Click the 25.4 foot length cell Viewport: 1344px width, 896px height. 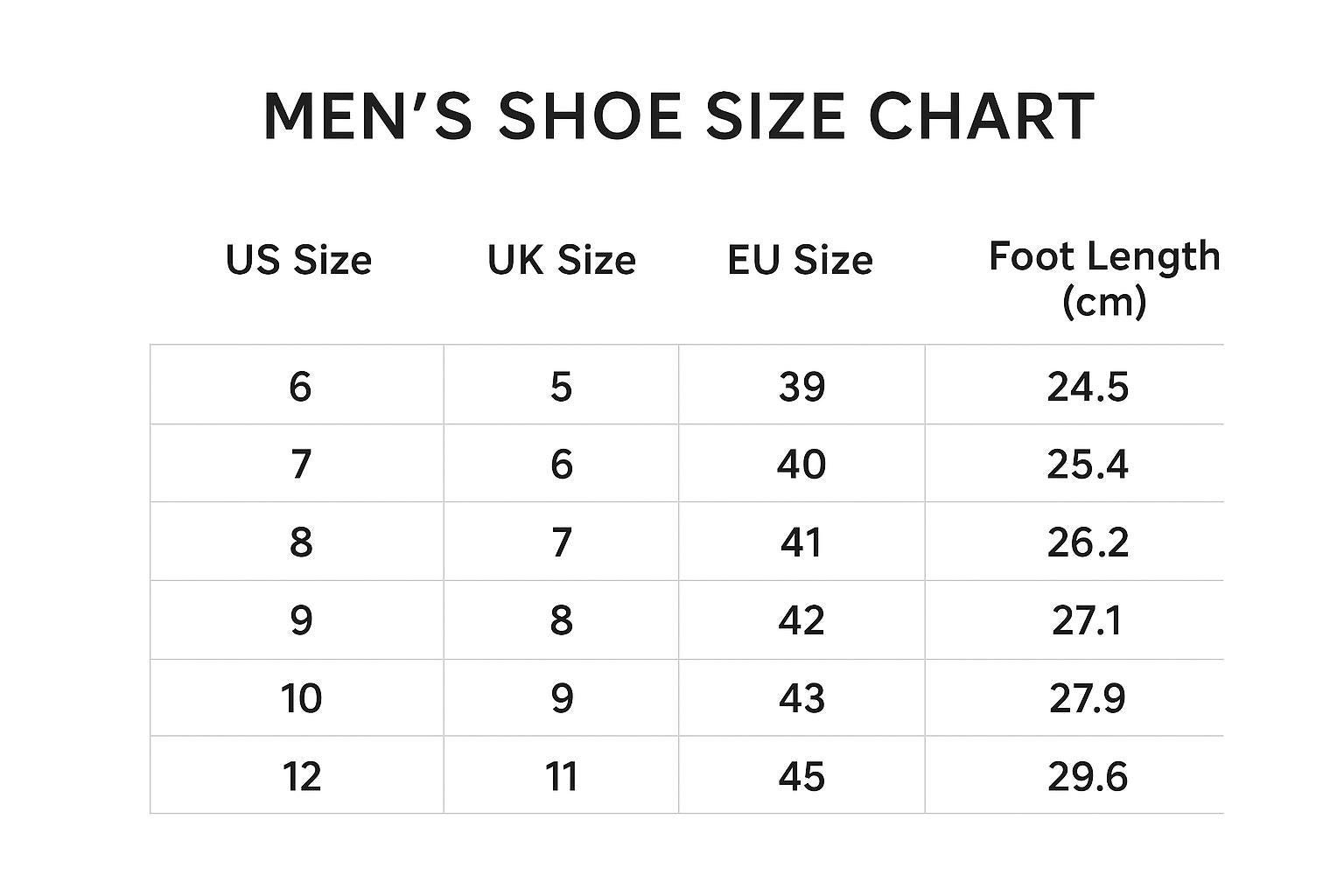[1088, 464]
